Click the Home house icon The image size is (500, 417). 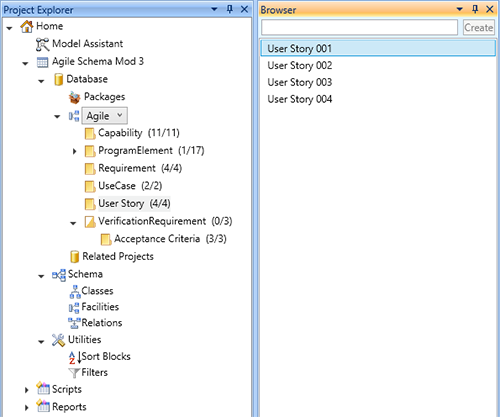(27, 26)
